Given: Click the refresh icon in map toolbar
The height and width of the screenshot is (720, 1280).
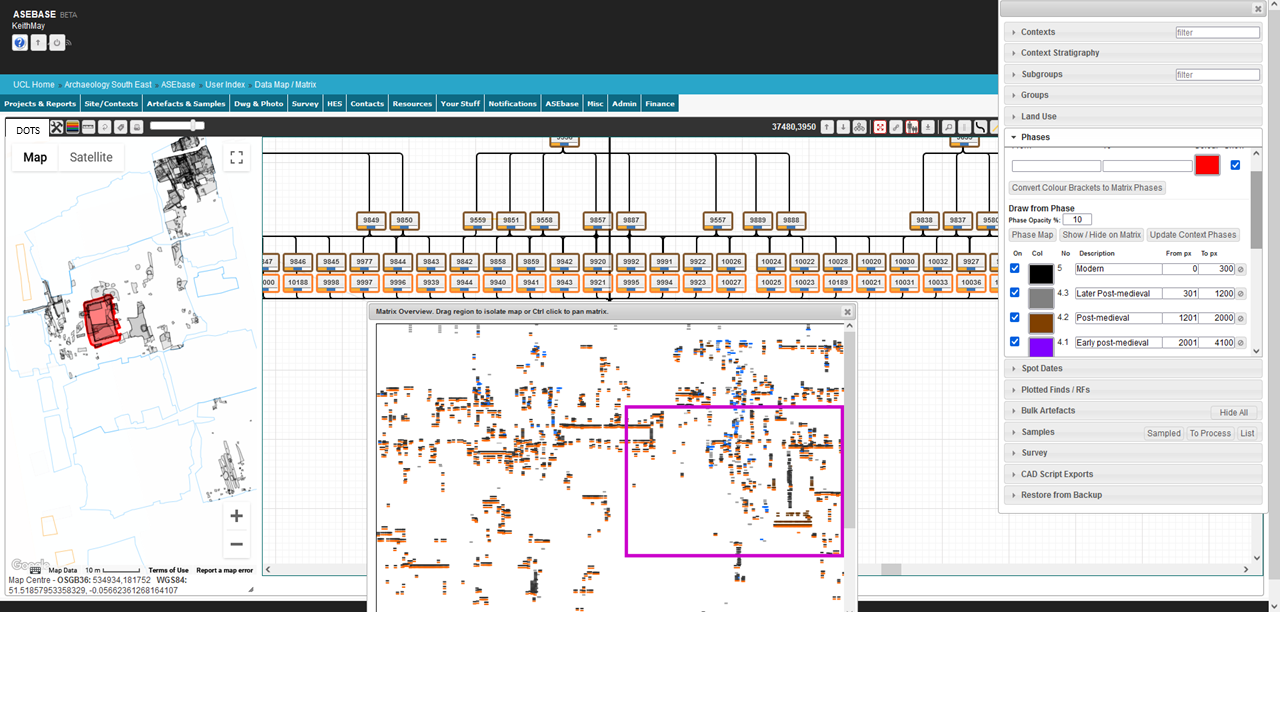Looking at the screenshot, I should coord(104,127).
